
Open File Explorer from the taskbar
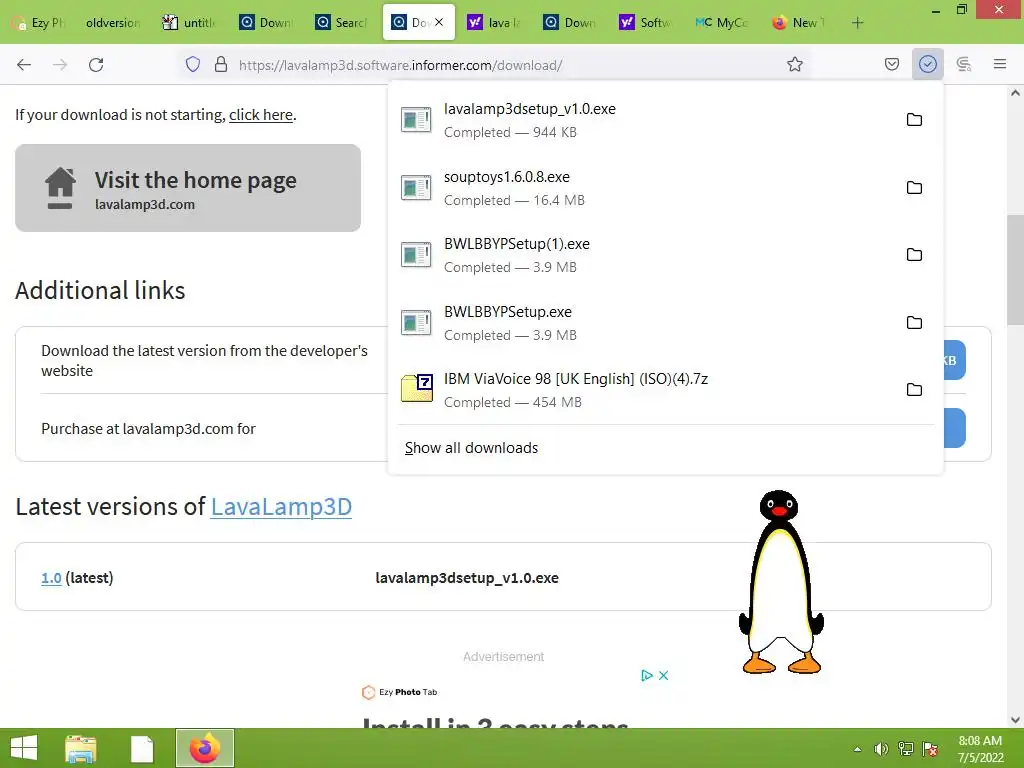tap(81, 748)
